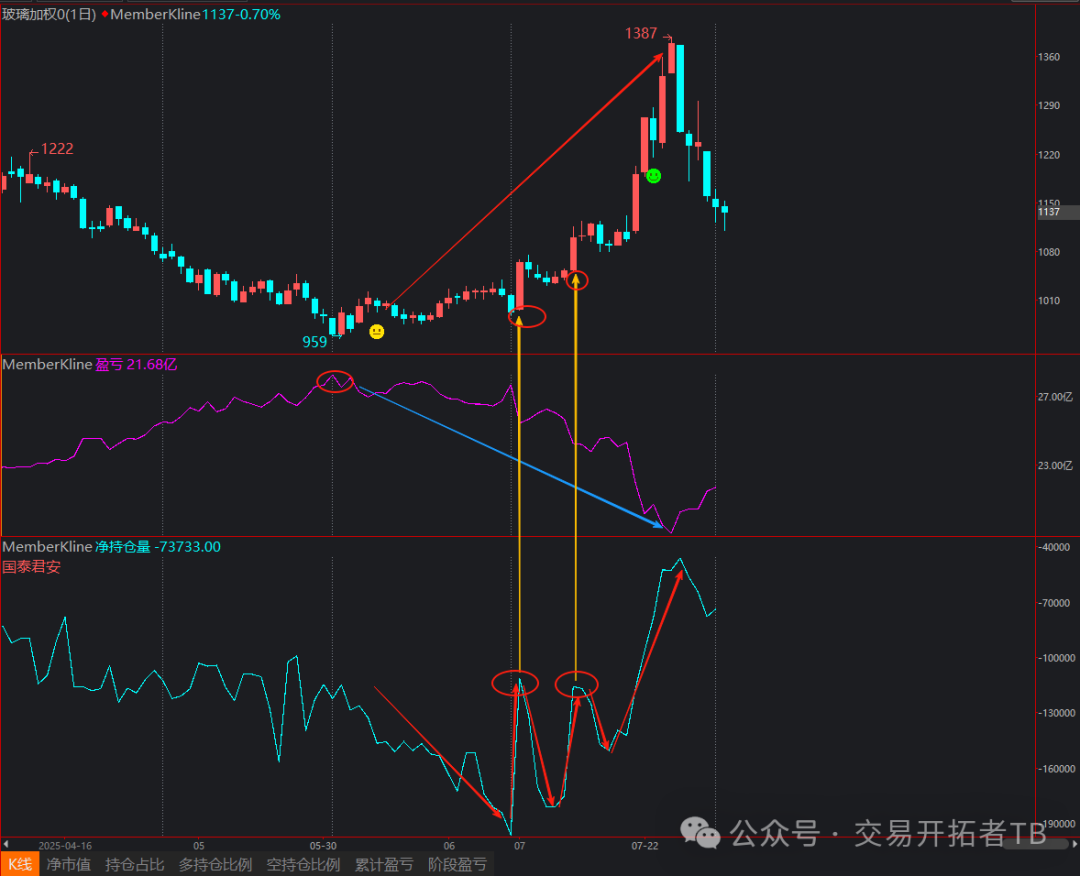The image size is (1080, 876).
Task: Click the -100000 axis label
Action: pos(1057,658)
